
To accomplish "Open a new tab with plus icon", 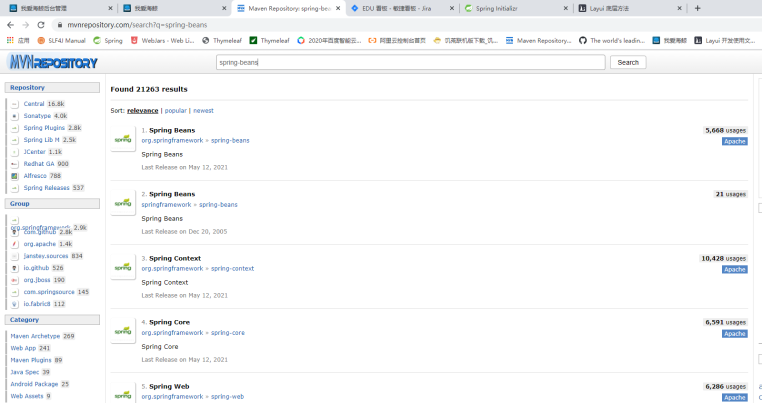I will [697, 8].
